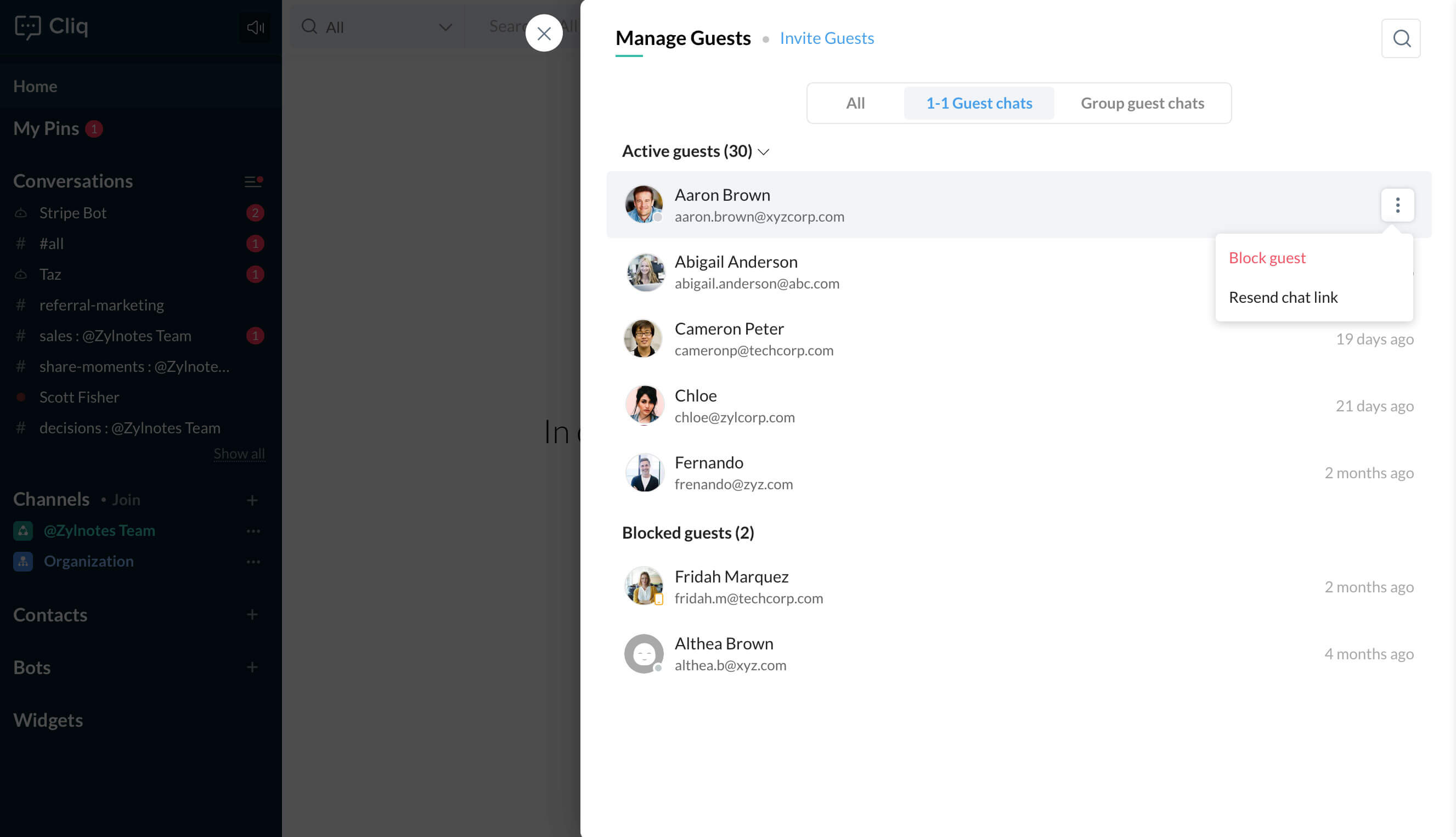Switch to Group guest chats tab
Image resolution: width=1456 pixels, height=837 pixels.
point(1142,103)
